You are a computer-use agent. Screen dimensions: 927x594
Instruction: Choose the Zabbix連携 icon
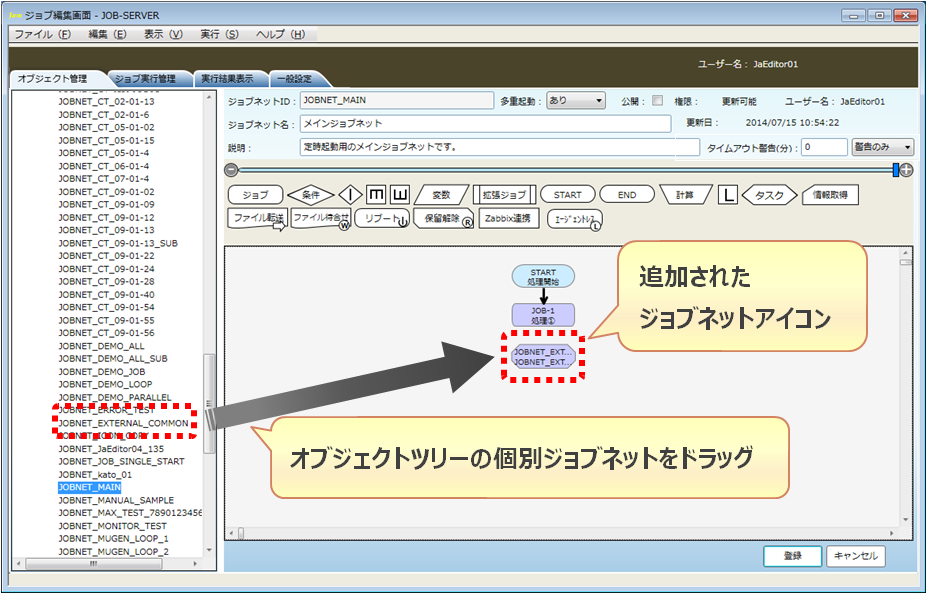pyautogui.click(x=510, y=218)
